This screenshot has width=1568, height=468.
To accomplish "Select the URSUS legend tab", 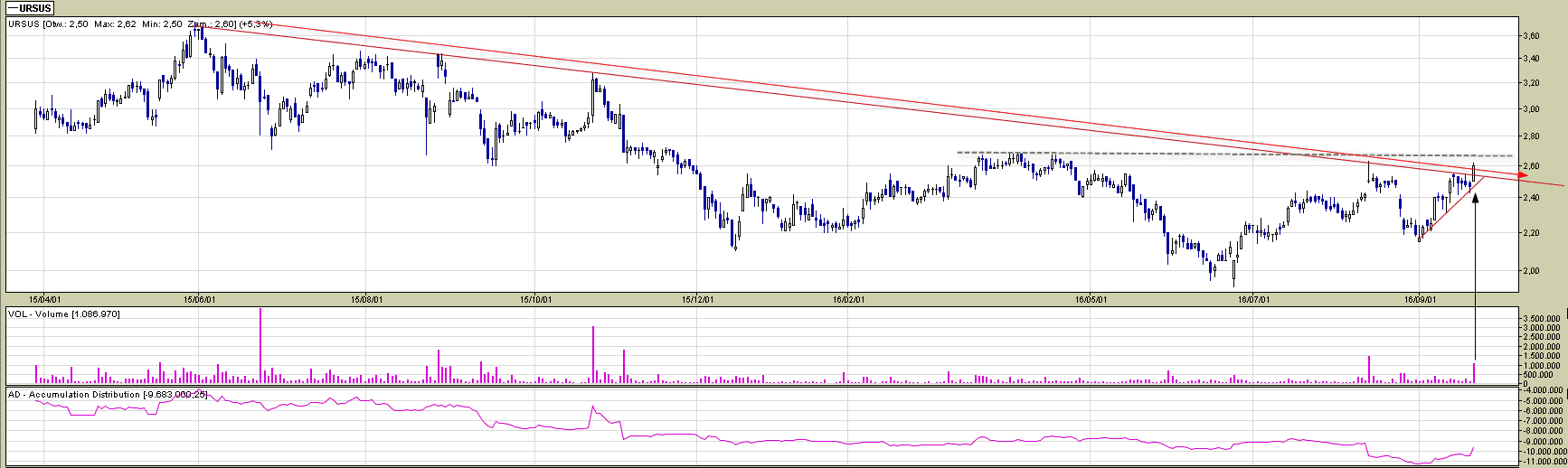I will pos(30,8).
